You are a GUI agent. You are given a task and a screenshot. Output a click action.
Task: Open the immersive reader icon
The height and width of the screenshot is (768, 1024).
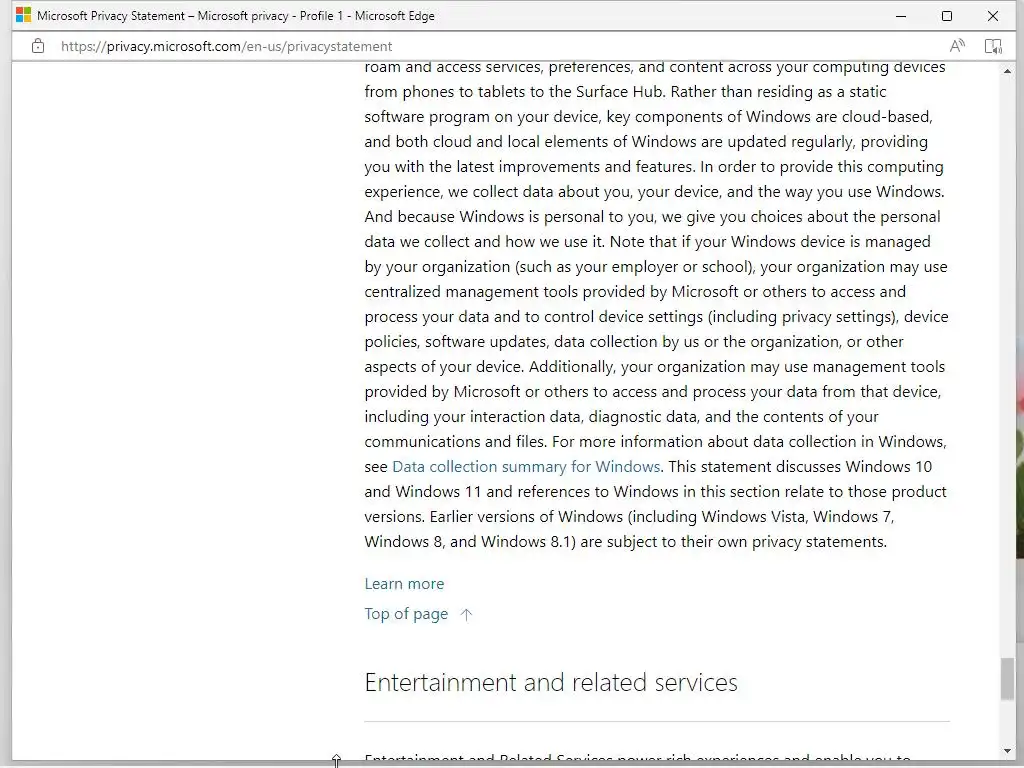993,46
